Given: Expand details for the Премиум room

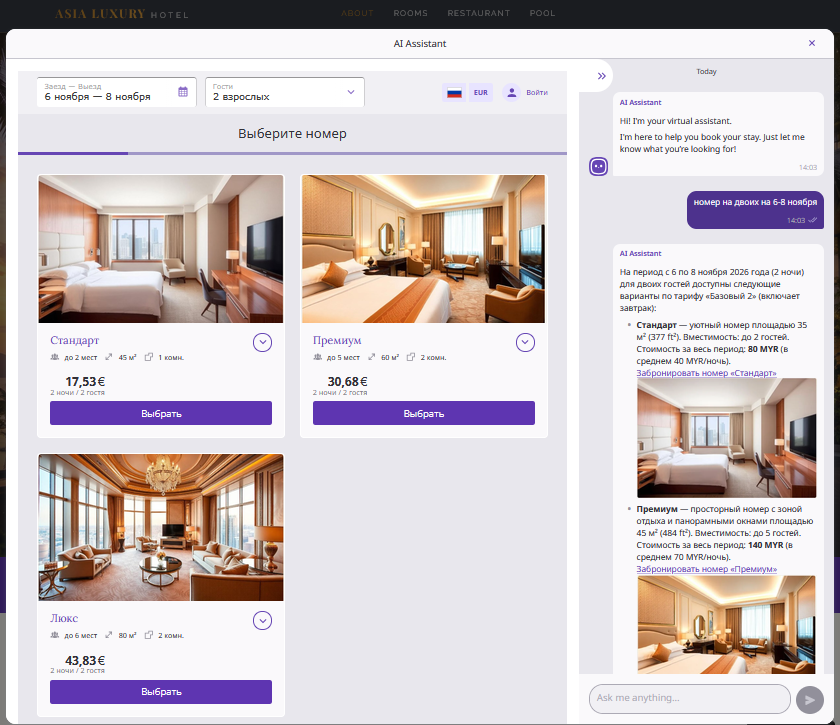Looking at the screenshot, I should coord(525,342).
